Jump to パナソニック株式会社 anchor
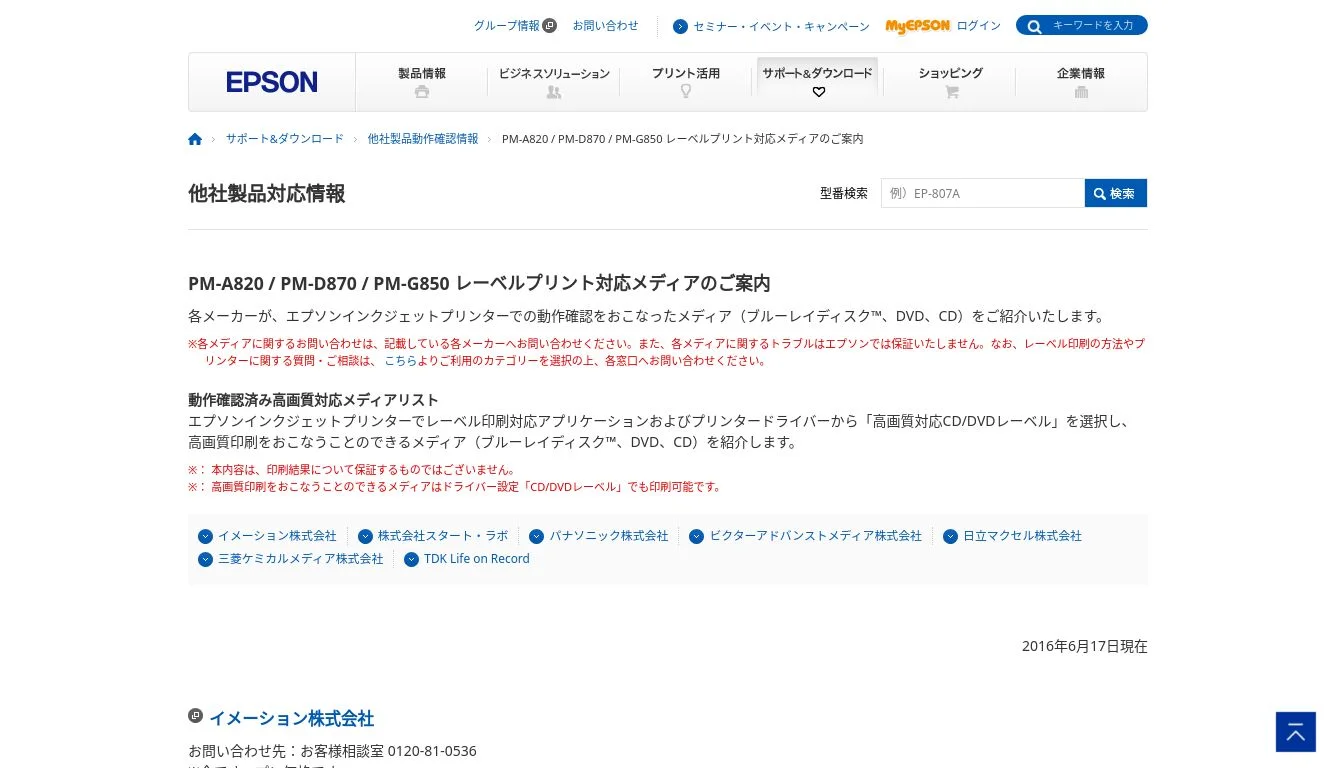 608,536
